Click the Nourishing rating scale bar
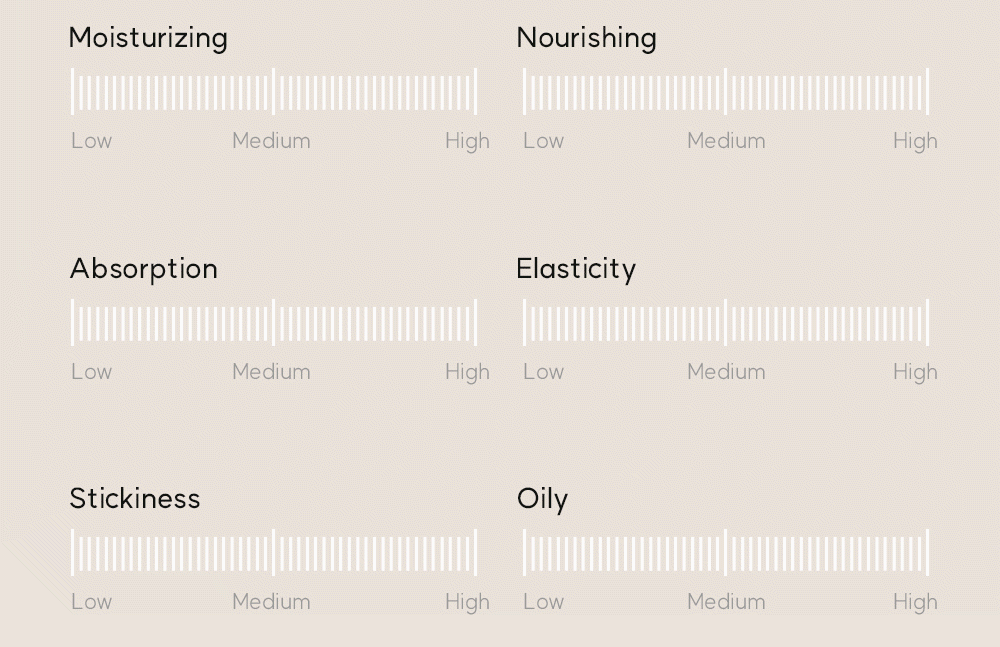Viewport: 1000px width, 647px height. pos(726,92)
